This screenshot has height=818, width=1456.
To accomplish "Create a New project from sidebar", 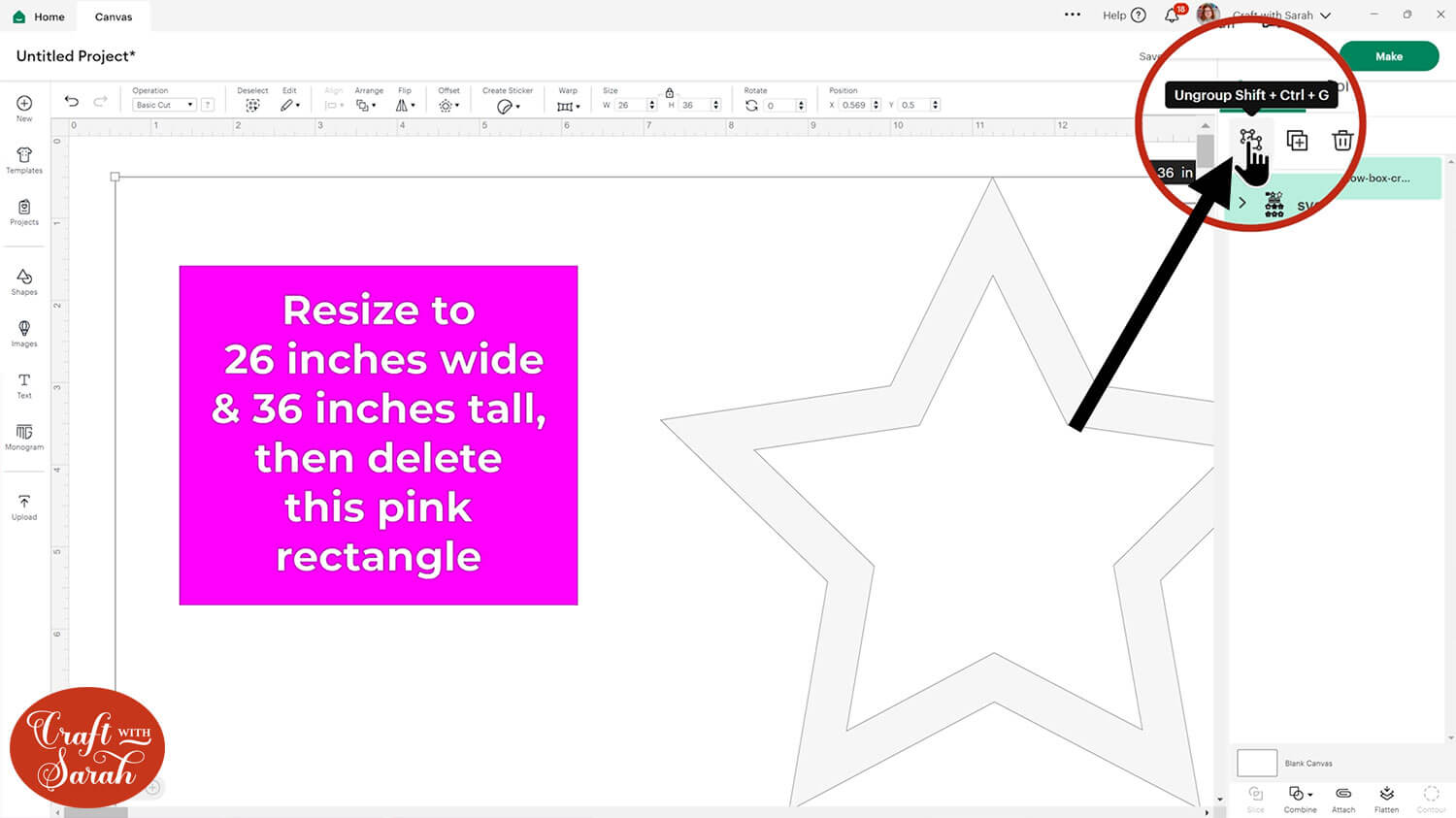I will (x=24, y=108).
